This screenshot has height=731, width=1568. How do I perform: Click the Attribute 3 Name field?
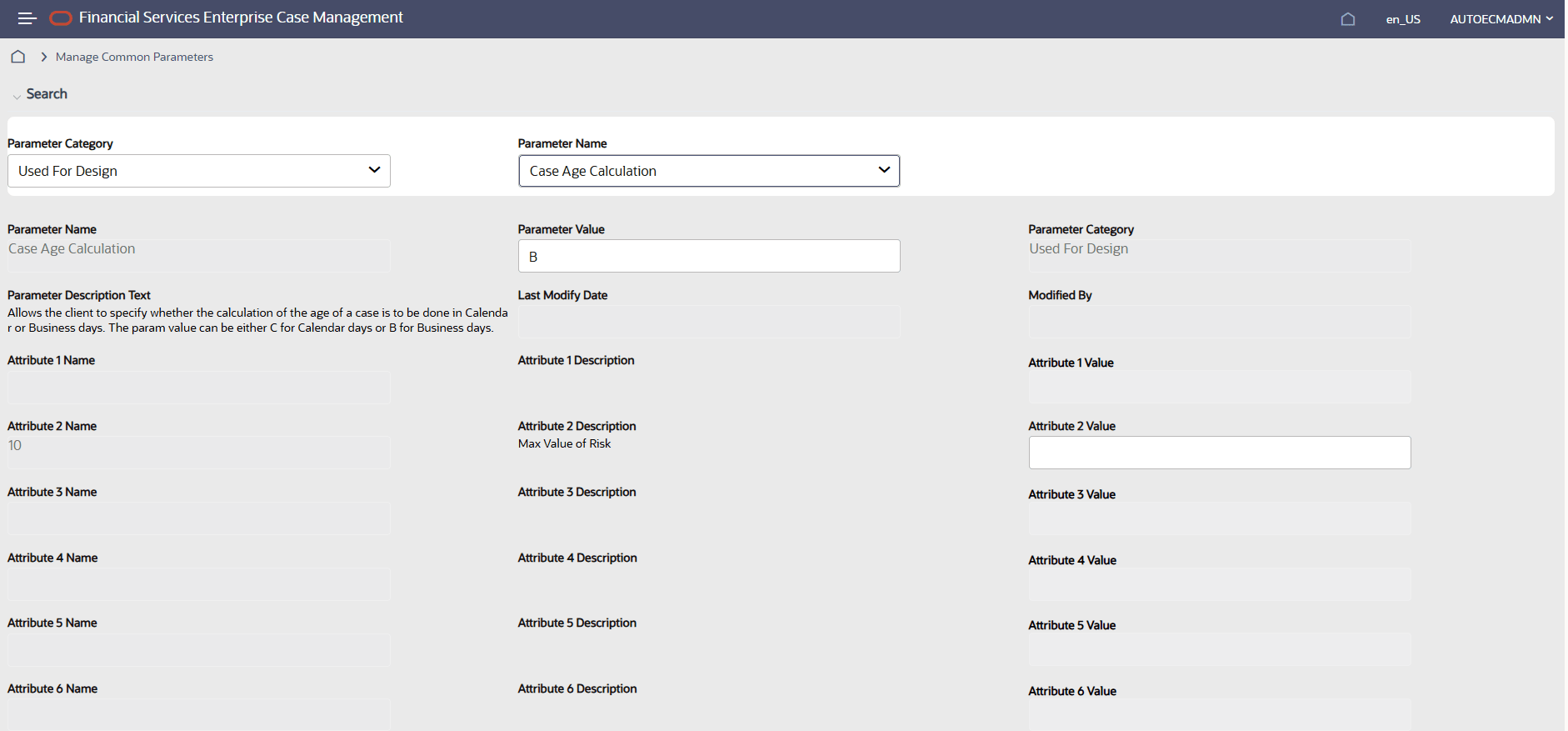point(199,518)
